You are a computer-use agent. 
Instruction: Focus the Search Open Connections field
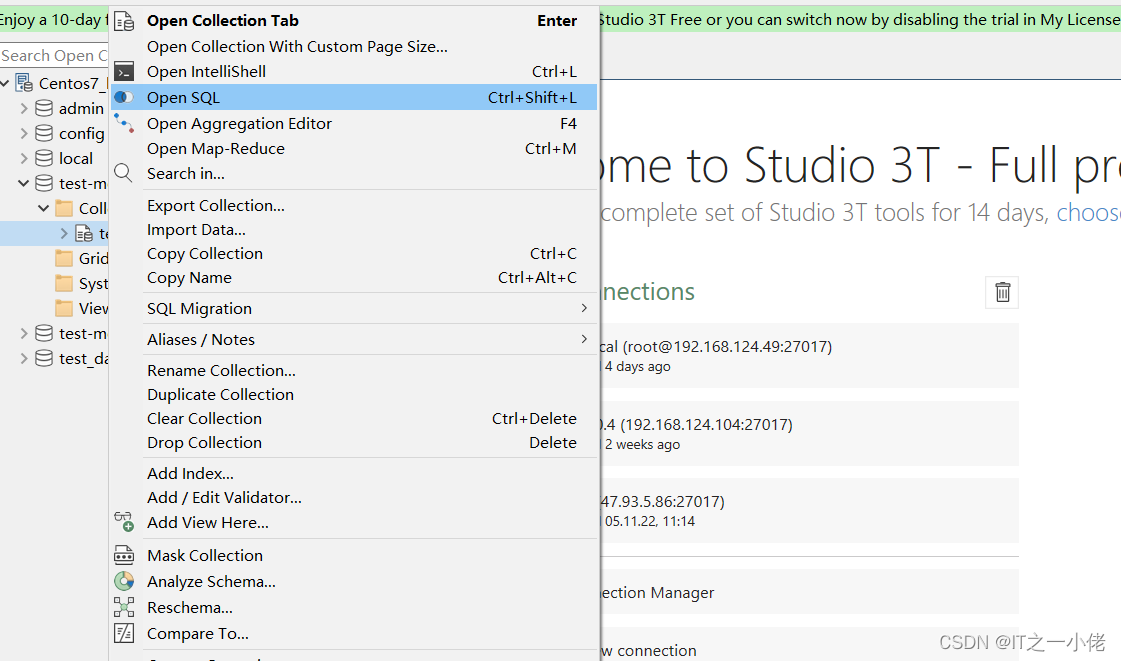(54, 55)
